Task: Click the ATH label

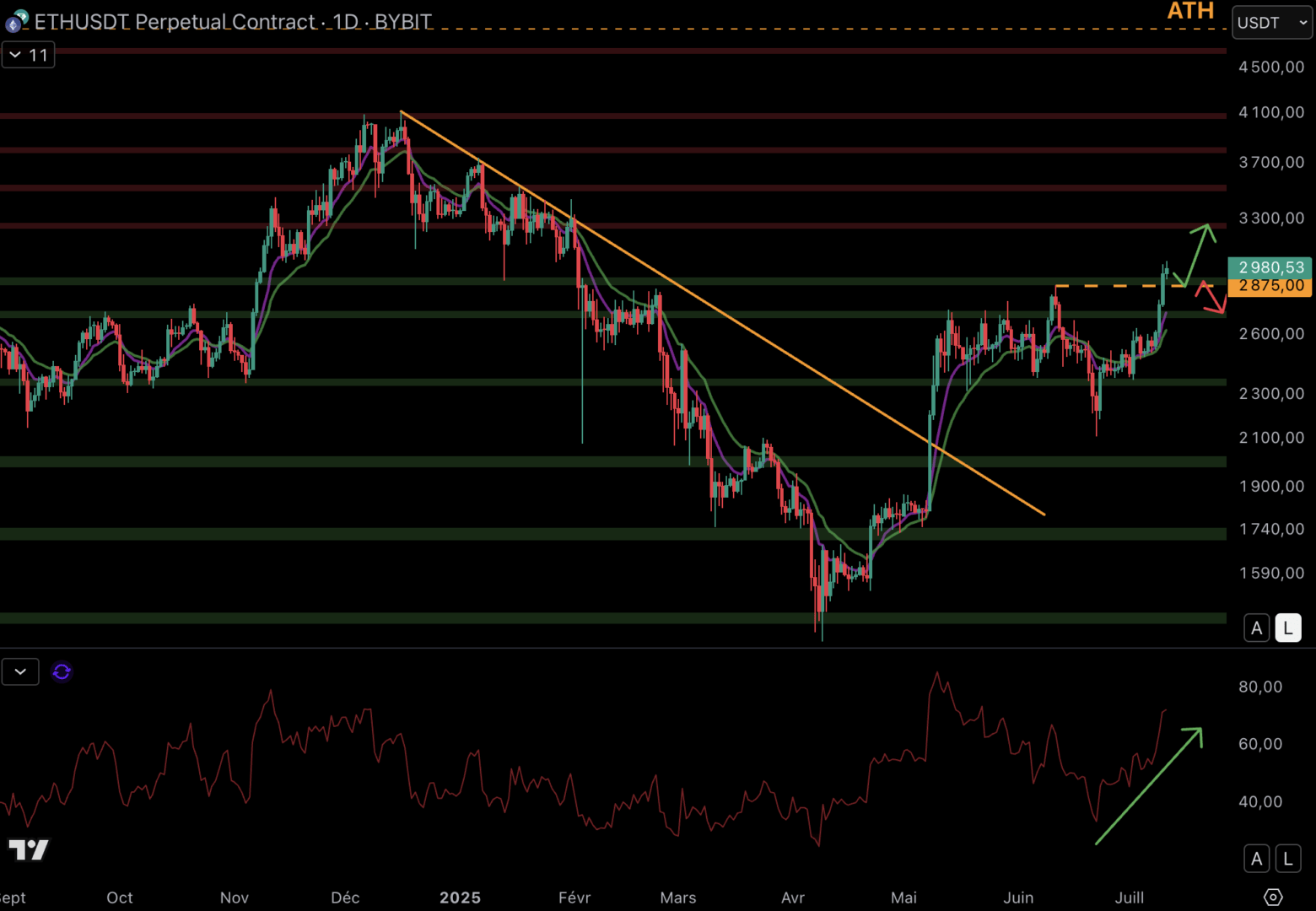Action: coord(1190,11)
